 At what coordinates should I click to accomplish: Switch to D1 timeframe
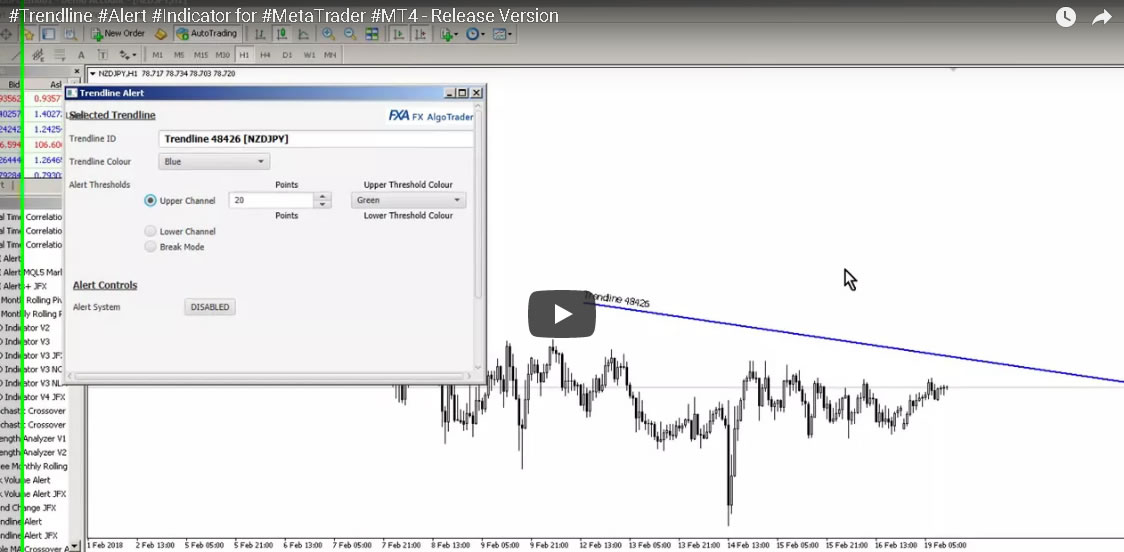coord(287,55)
